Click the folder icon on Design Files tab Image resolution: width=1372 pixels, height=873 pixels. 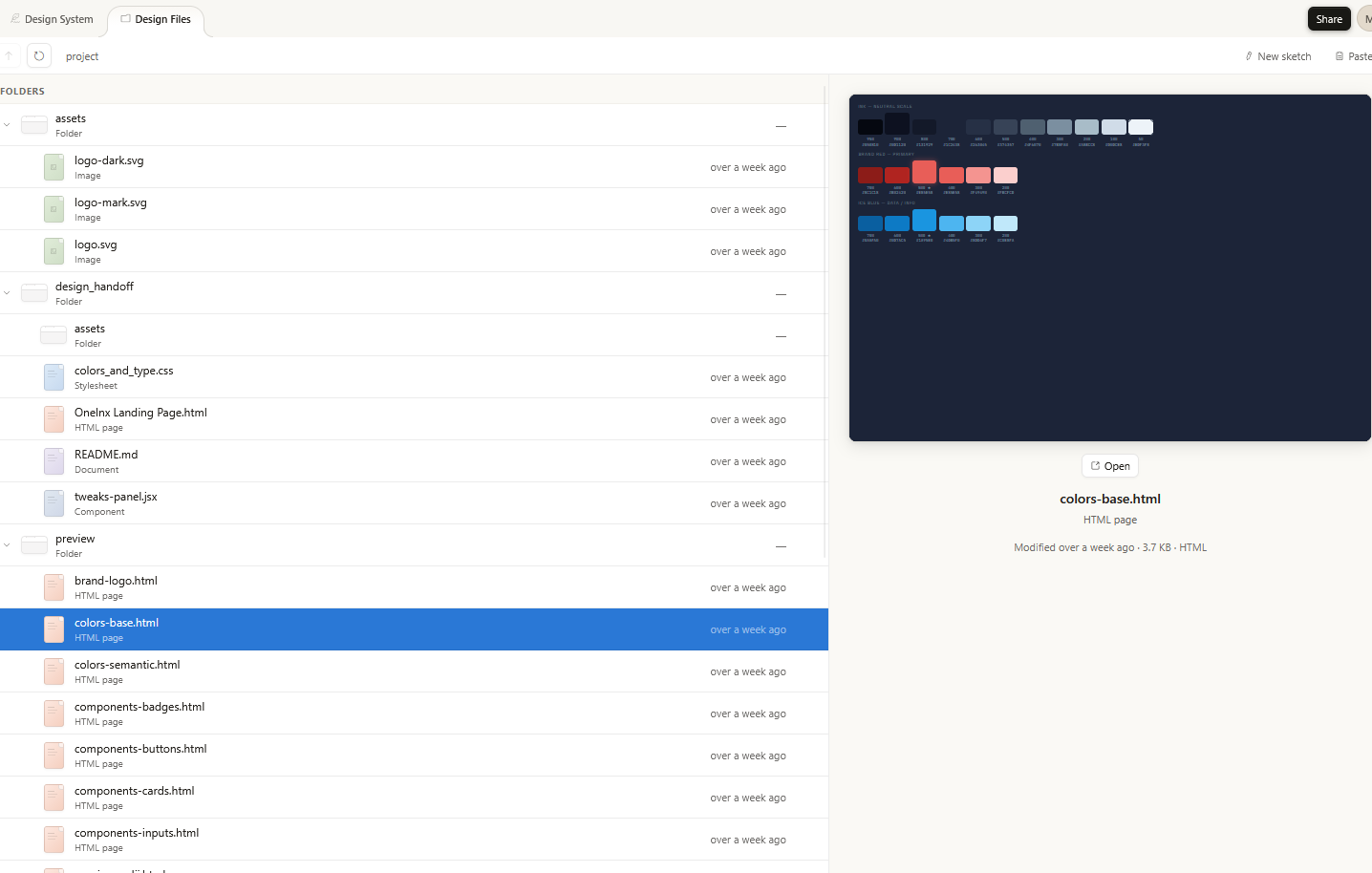pos(125,18)
